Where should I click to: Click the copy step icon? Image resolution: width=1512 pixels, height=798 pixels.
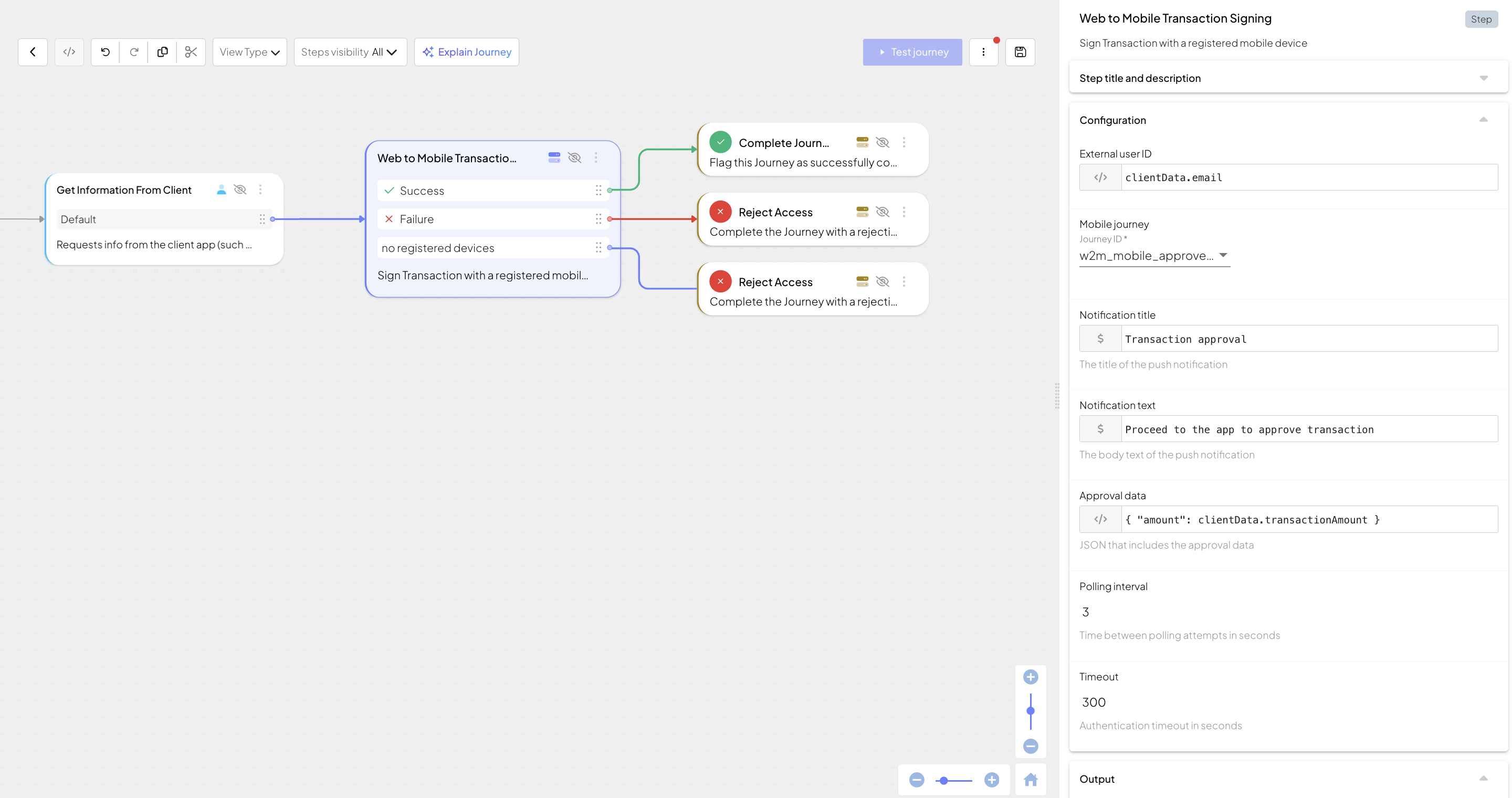point(163,51)
